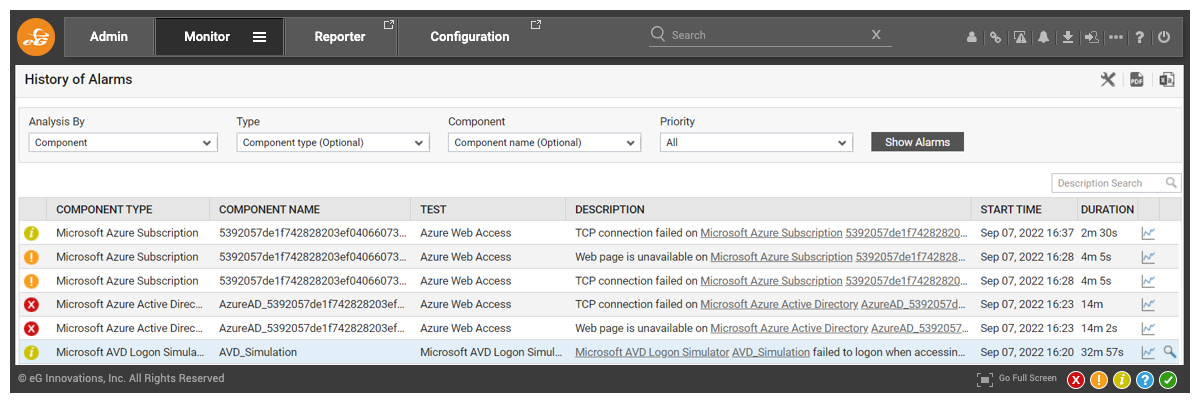
Task: Open the Component name (Optional) dropdown
Action: coord(544,143)
